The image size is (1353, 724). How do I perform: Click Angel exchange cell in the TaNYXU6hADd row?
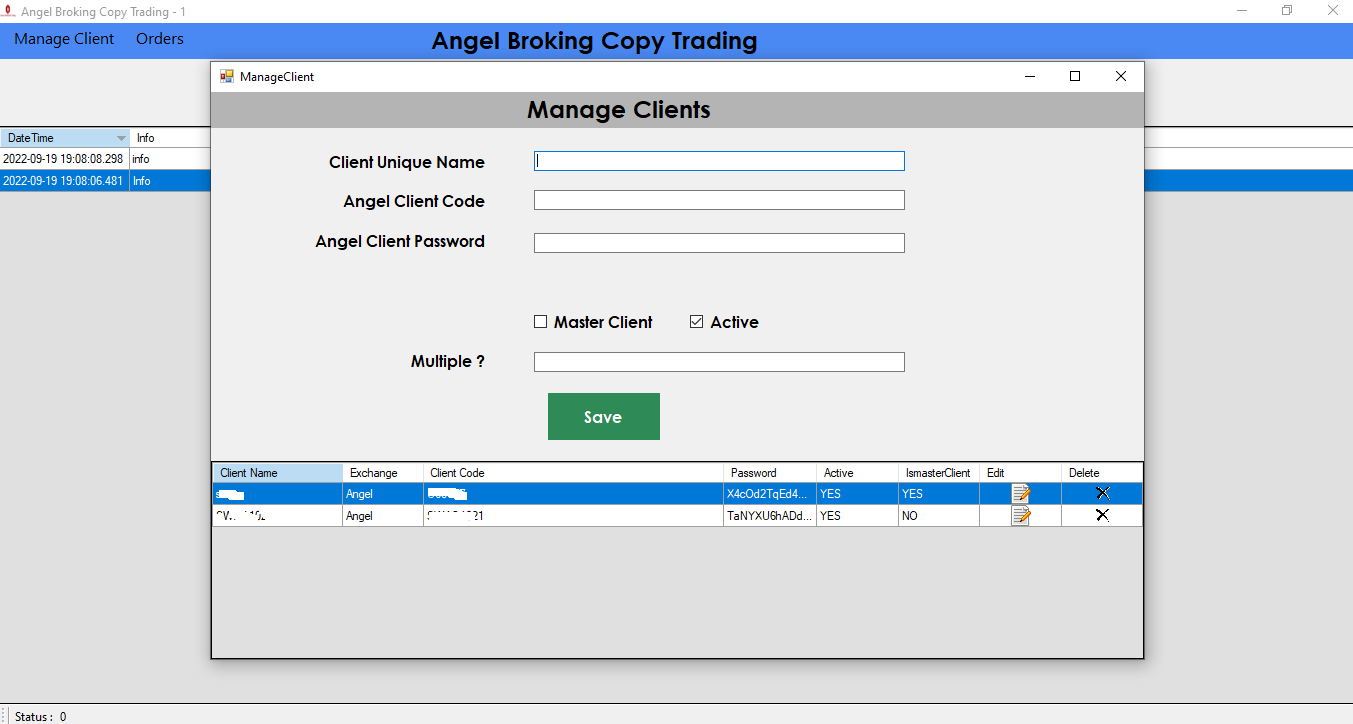pyautogui.click(x=382, y=516)
